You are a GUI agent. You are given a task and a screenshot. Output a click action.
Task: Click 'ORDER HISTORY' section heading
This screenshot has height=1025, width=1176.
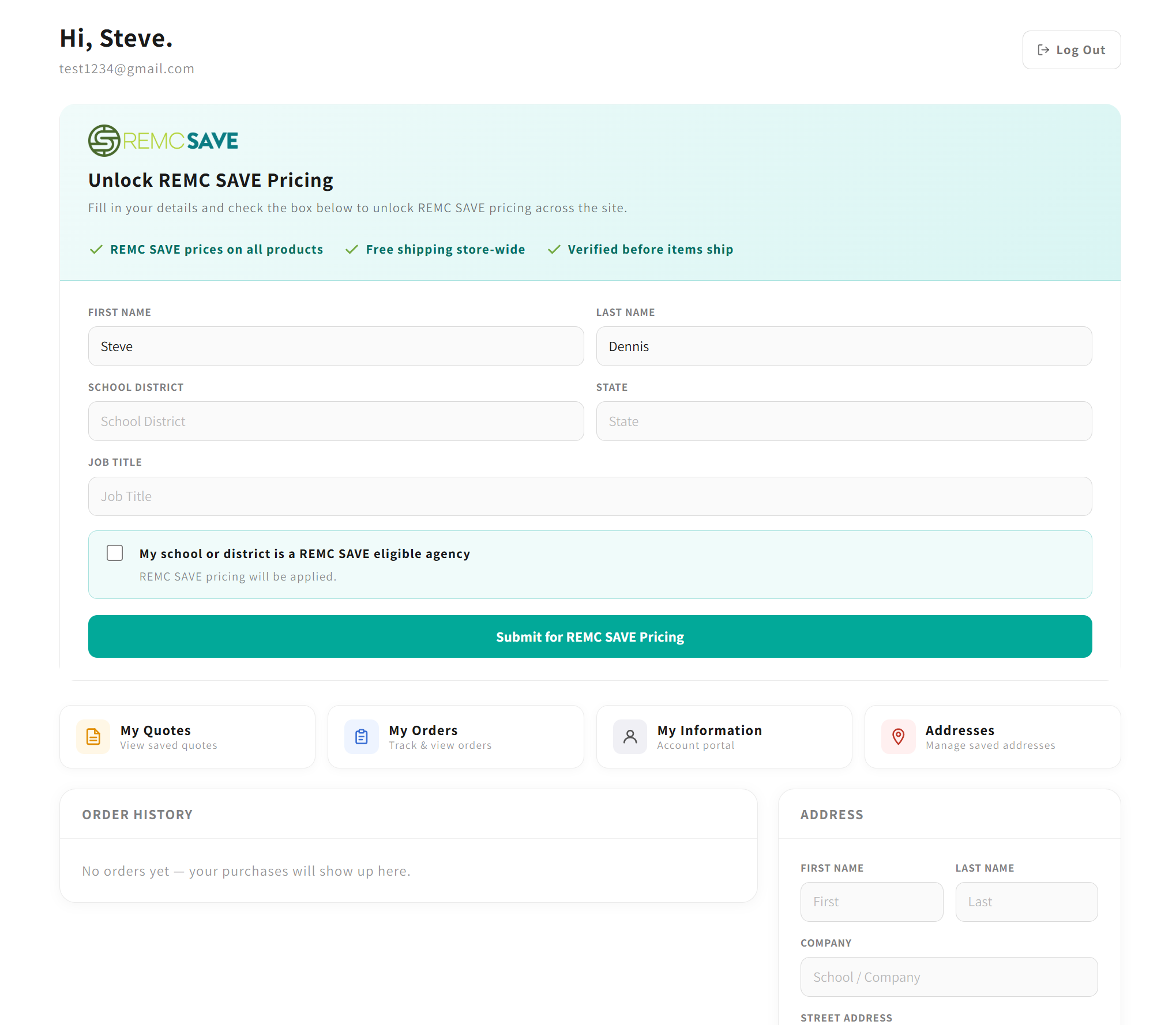(137, 815)
